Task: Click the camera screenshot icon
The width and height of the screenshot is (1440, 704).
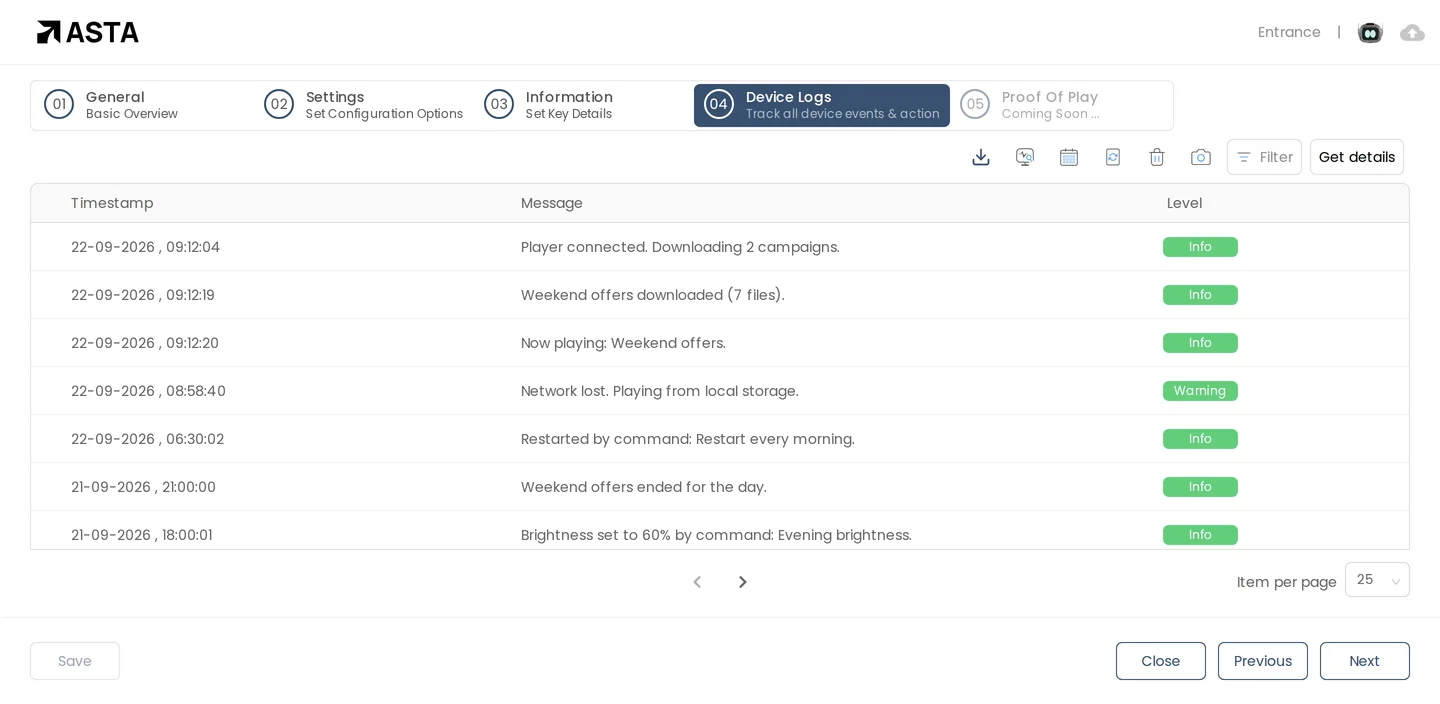Action: (x=1201, y=157)
